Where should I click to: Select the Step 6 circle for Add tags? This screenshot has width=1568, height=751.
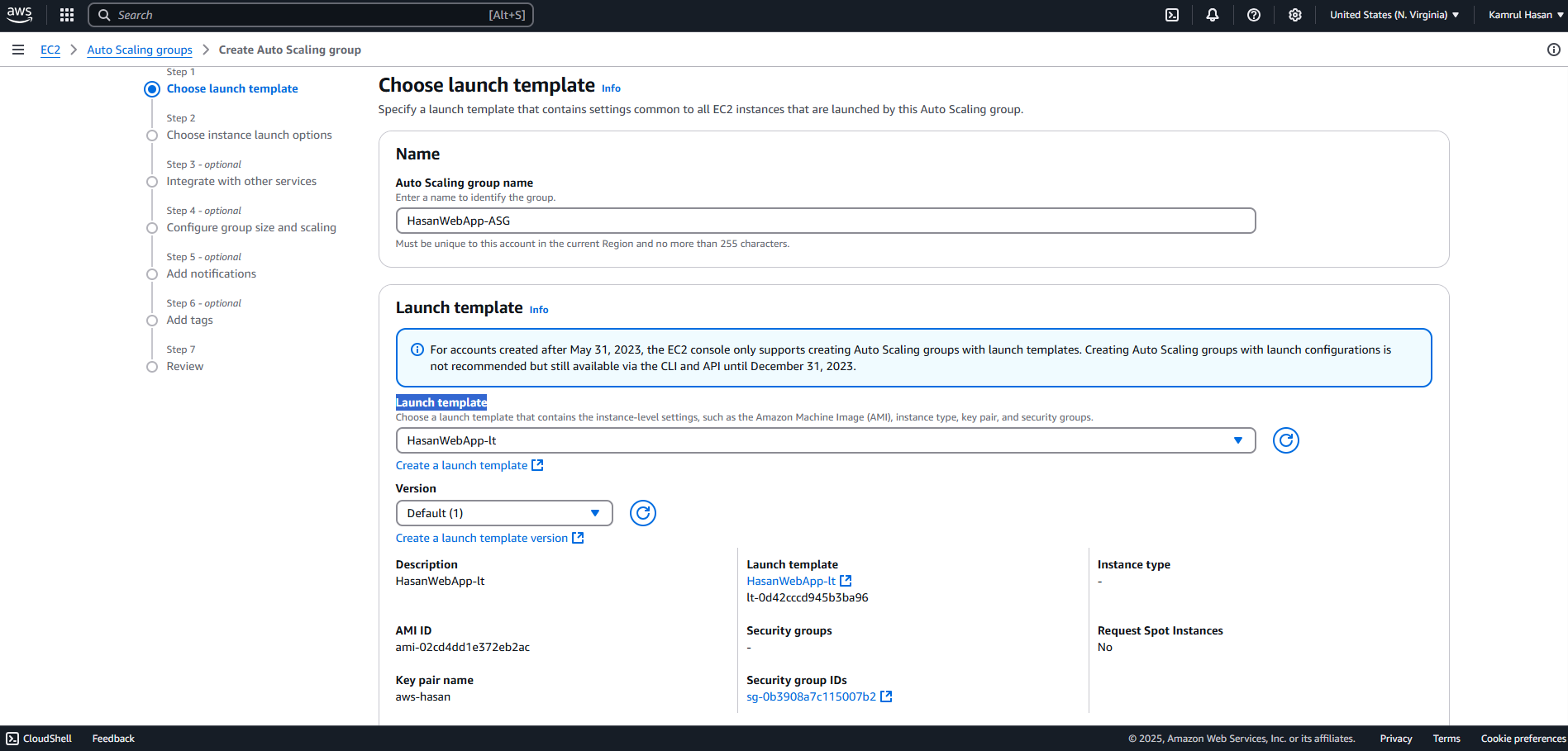point(152,321)
